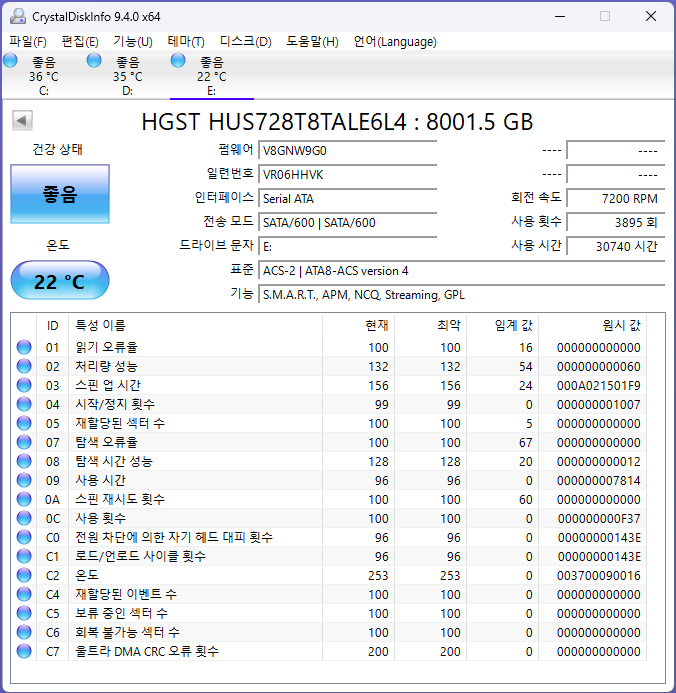Click the 원시 값 column header
The height and width of the screenshot is (693, 676).
point(592,326)
